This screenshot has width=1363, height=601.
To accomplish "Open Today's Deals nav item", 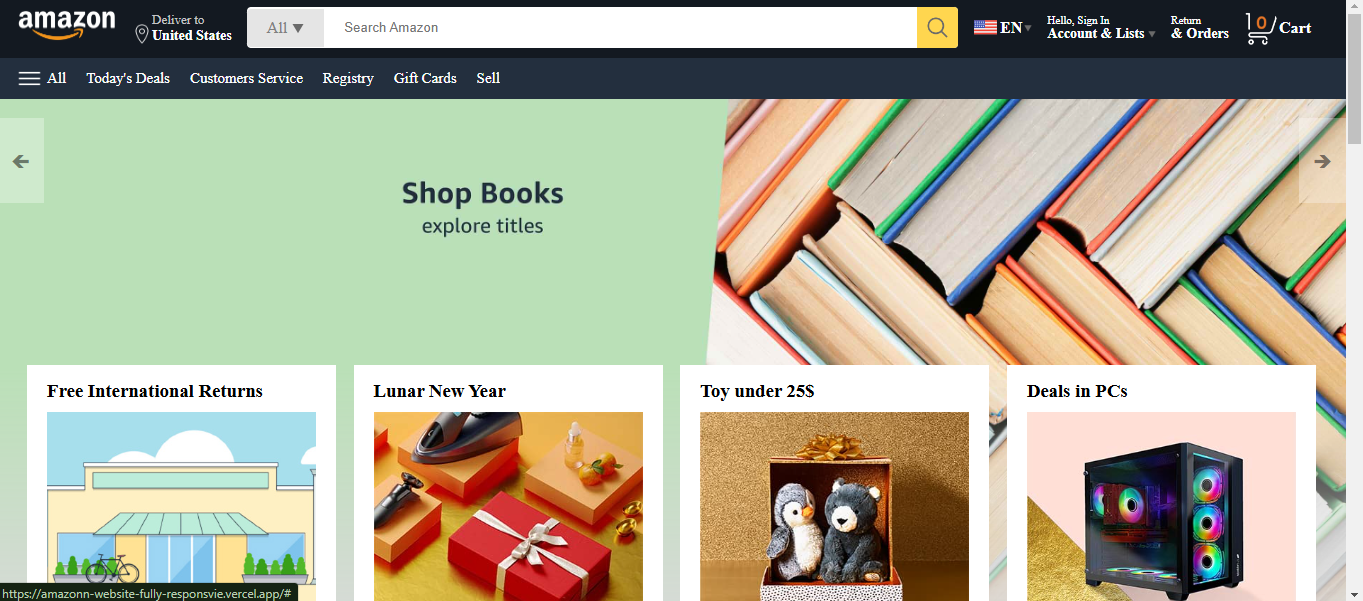I will point(128,78).
